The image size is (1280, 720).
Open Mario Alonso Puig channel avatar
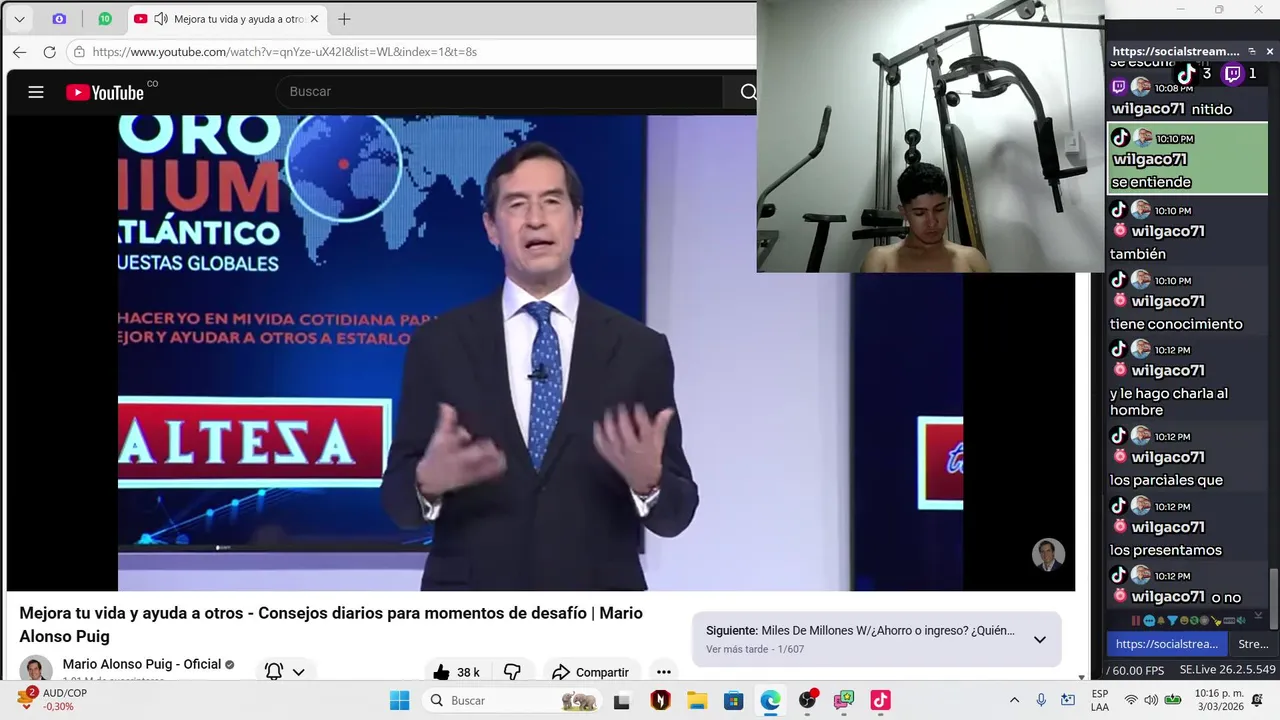pos(36,668)
